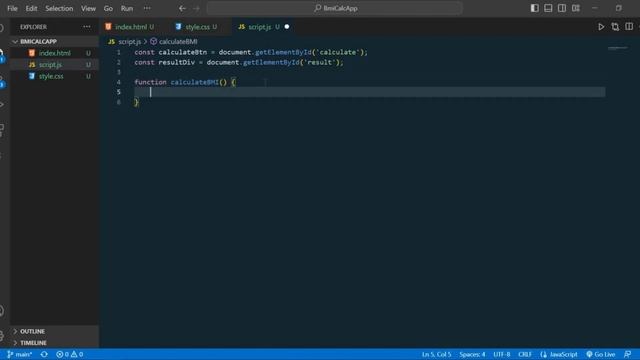Open the Edit menu
This screenshot has height=360, width=640.
(31, 8)
